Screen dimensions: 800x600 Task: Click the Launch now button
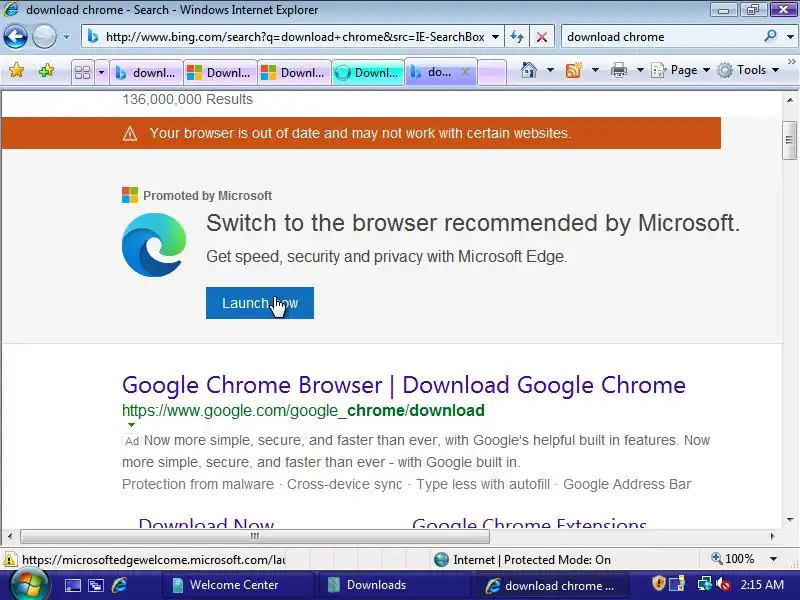[x=260, y=303]
